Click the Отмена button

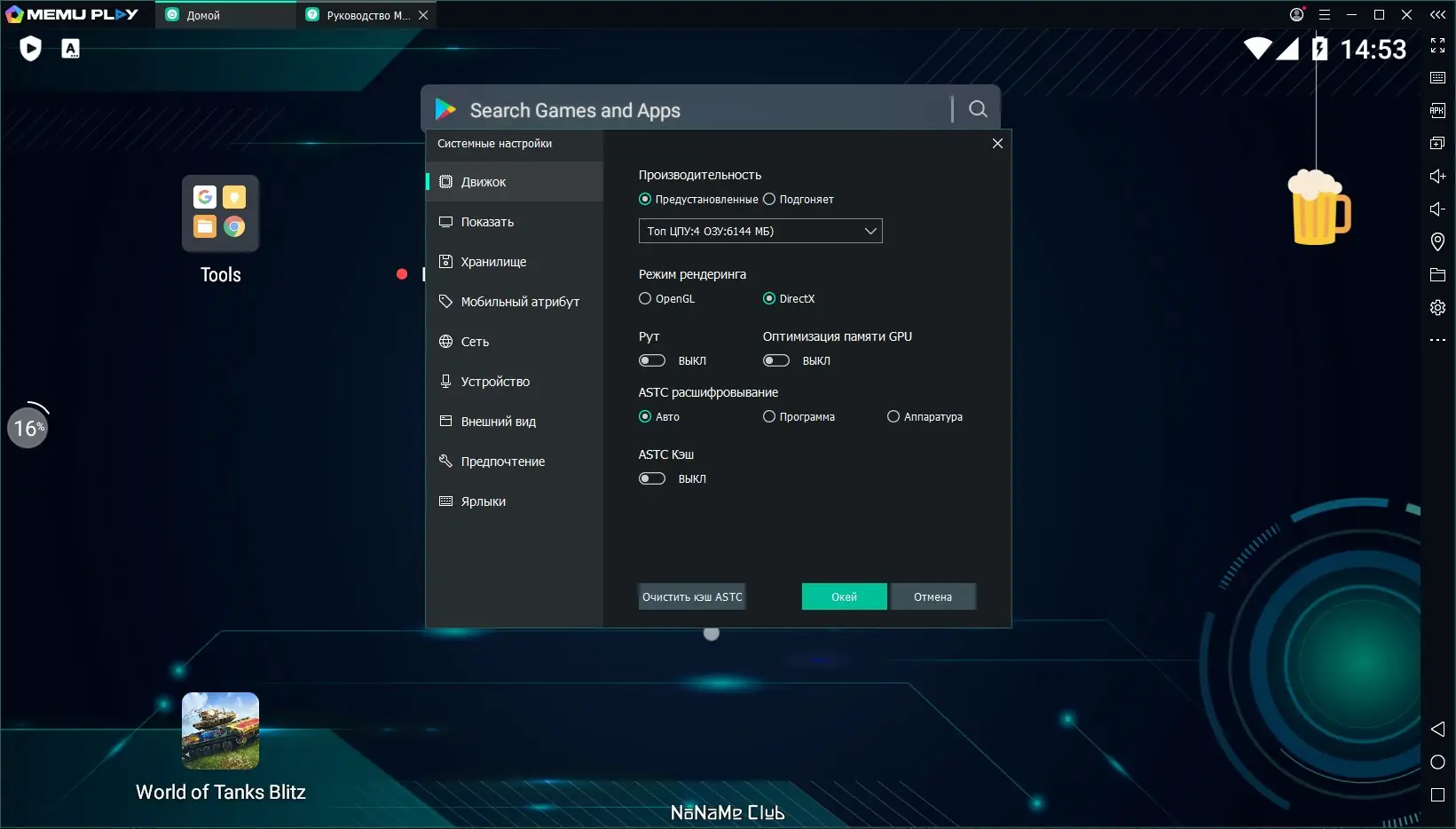933,596
